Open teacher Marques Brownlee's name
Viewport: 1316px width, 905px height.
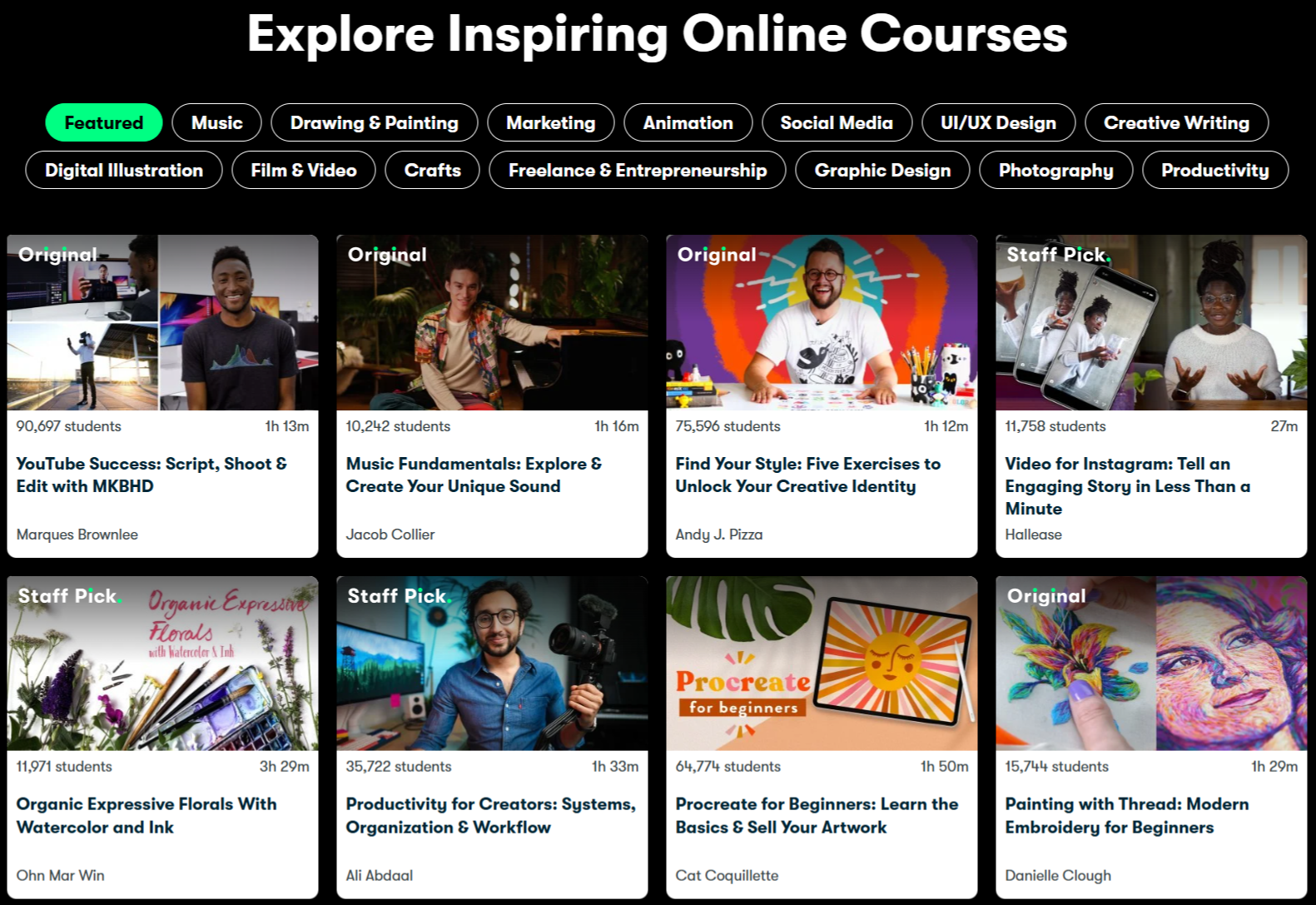pyautogui.click(x=77, y=535)
